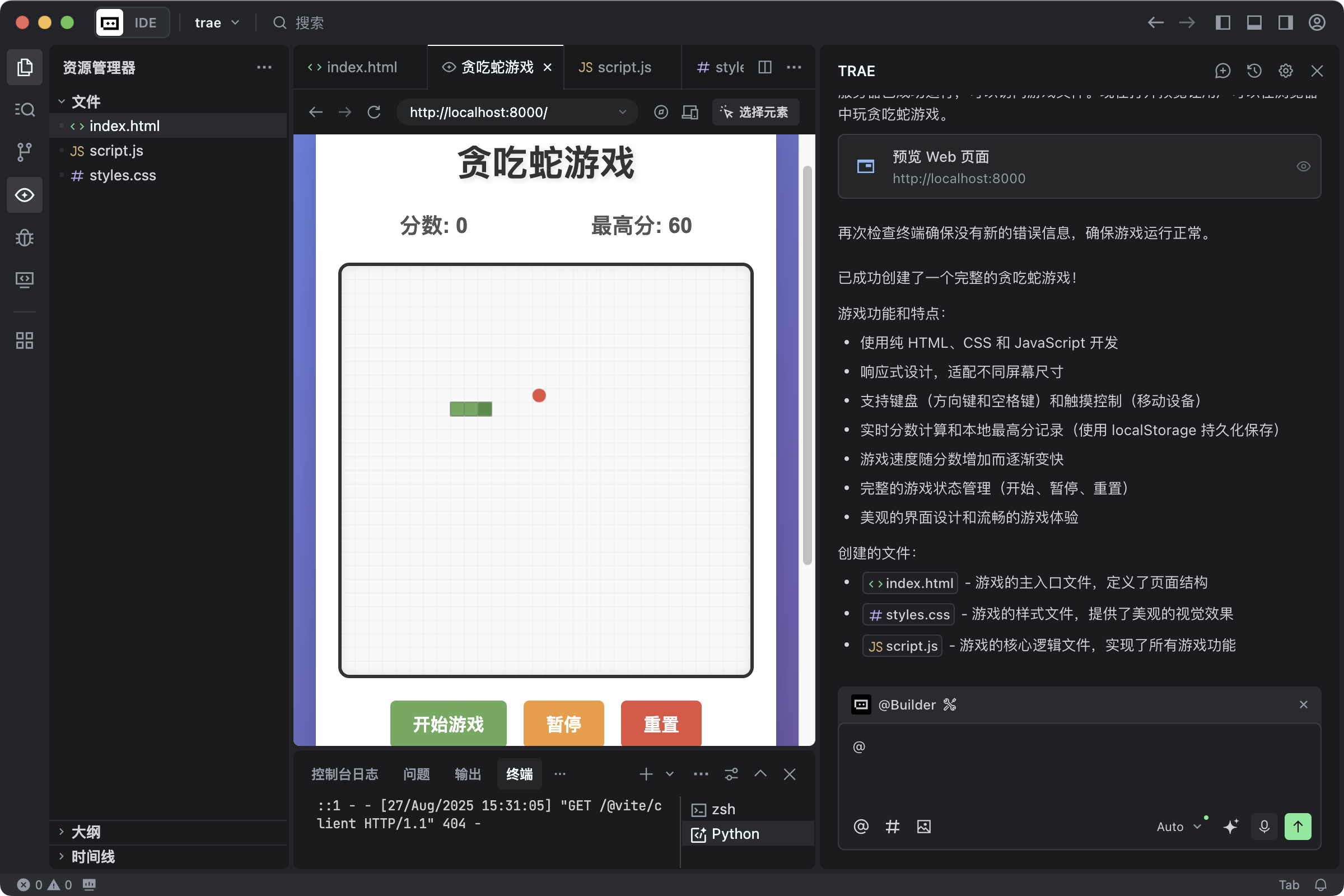Click the 开始游戏 button
This screenshot has height=896, width=1344.
pos(448,723)
